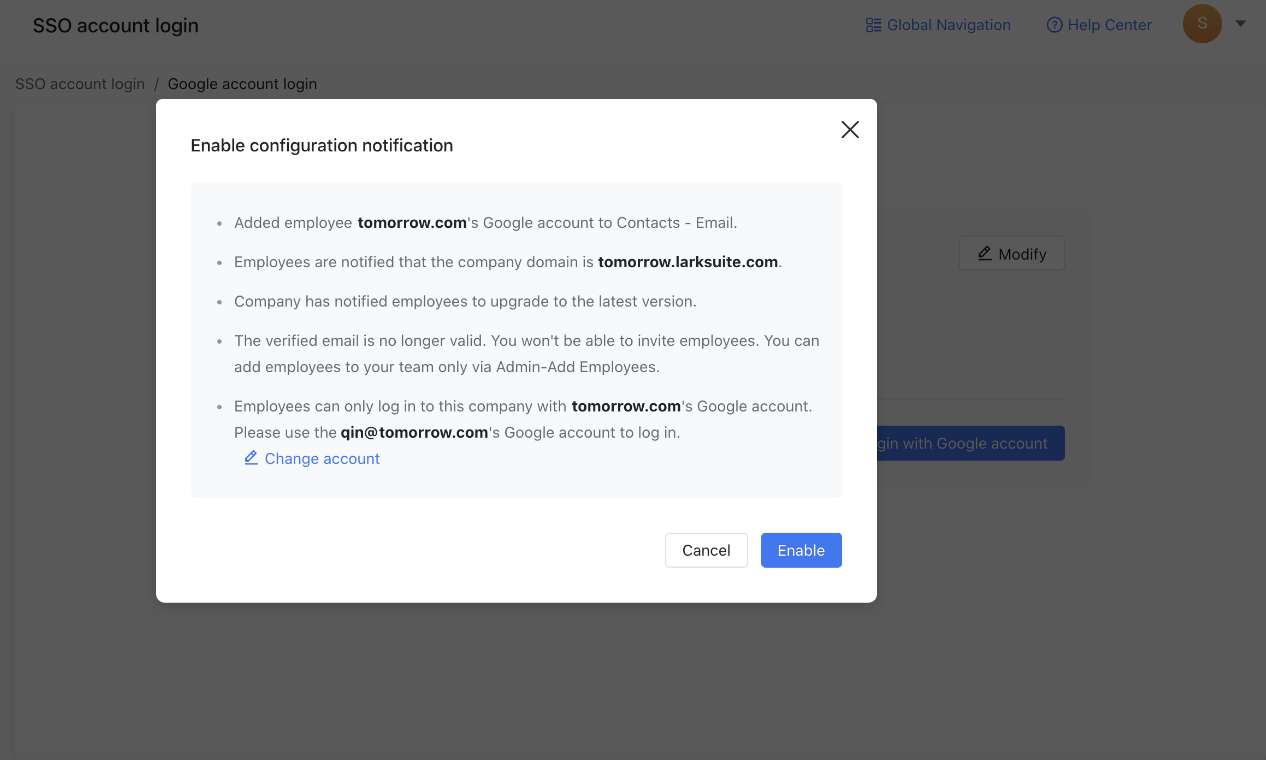This screenshot has height=760, width=1266.
Task: Click the pencil icon beside Modify
Action: click(985, 253)
